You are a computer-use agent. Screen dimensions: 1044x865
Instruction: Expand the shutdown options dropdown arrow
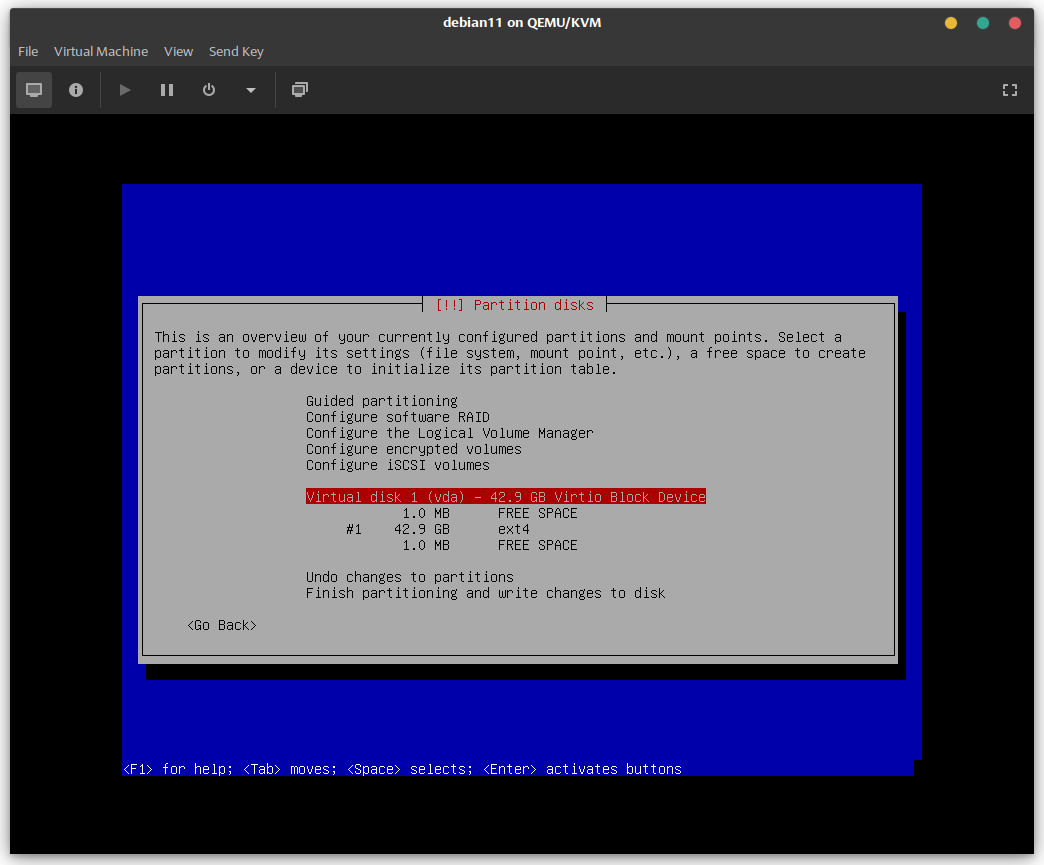(251, 90)
